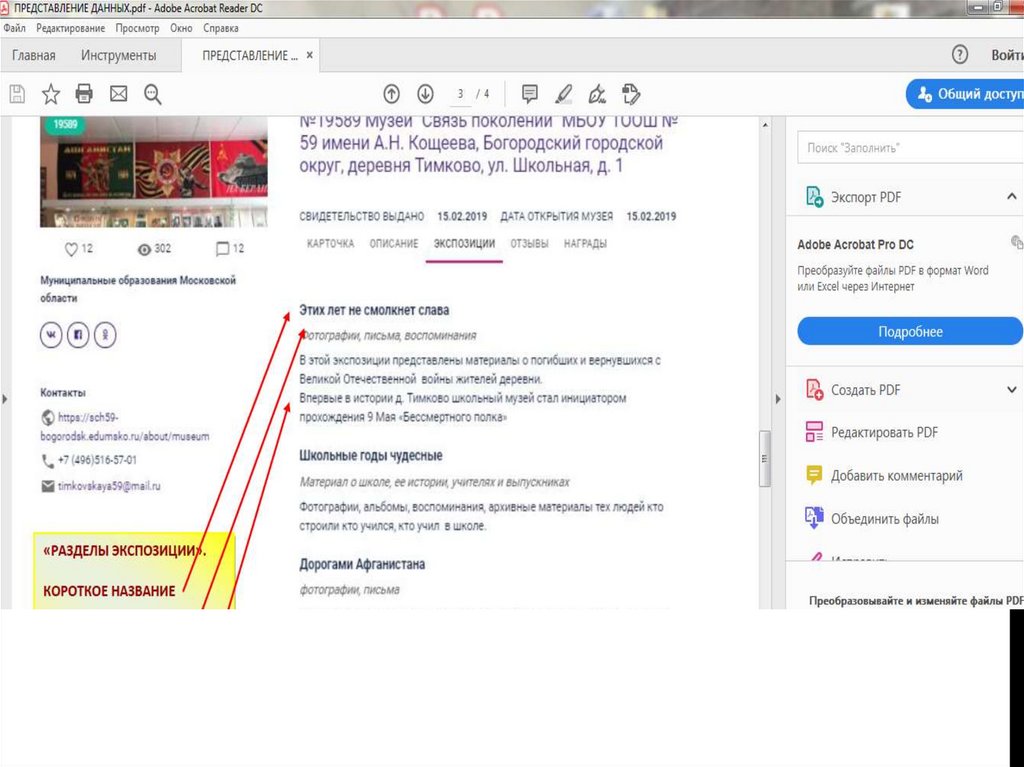
Task: Go to next page with down arrow
Action: tap(425, 94)
